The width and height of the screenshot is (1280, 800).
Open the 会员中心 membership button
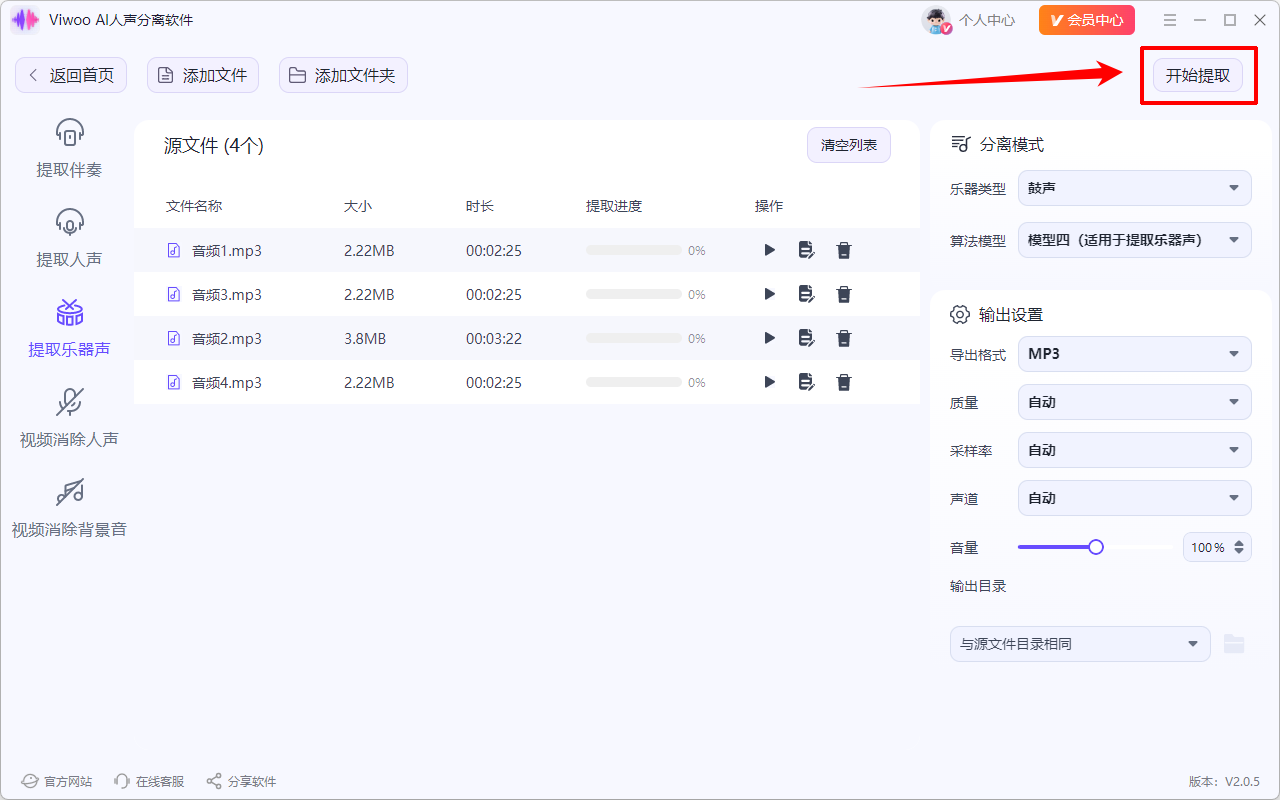coord(1087,20)
